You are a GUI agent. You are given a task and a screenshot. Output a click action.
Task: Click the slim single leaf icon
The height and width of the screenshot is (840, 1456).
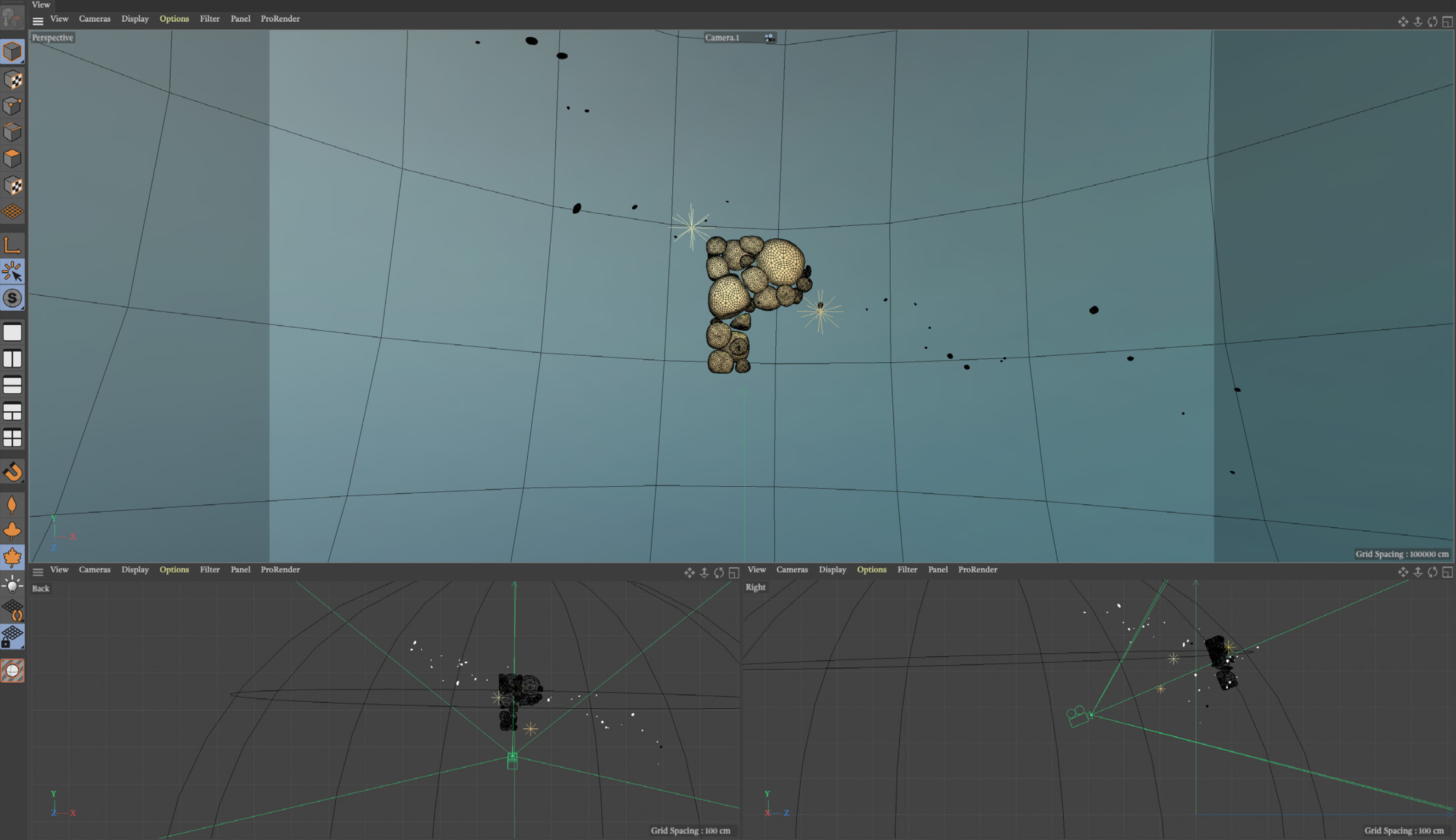[12, 505]
